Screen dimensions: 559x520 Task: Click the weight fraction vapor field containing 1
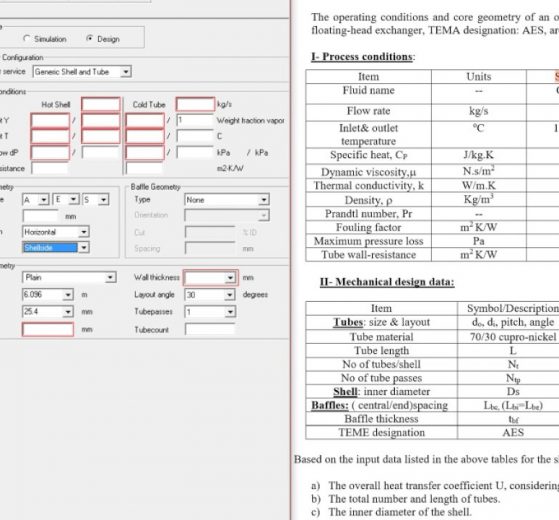click(x=195, y=120)
